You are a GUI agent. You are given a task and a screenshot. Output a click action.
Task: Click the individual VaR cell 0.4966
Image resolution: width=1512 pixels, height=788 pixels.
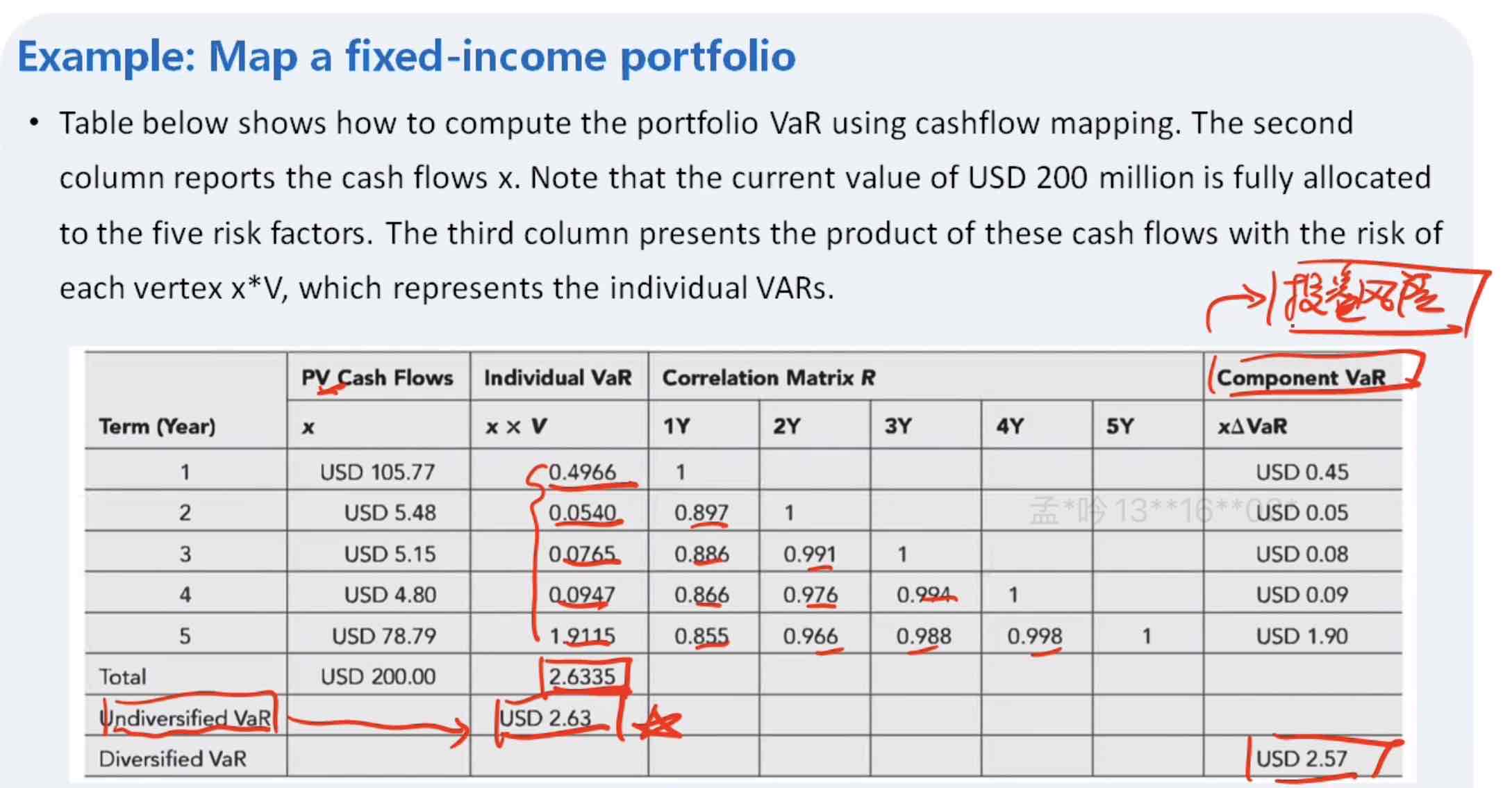(582, 472)
